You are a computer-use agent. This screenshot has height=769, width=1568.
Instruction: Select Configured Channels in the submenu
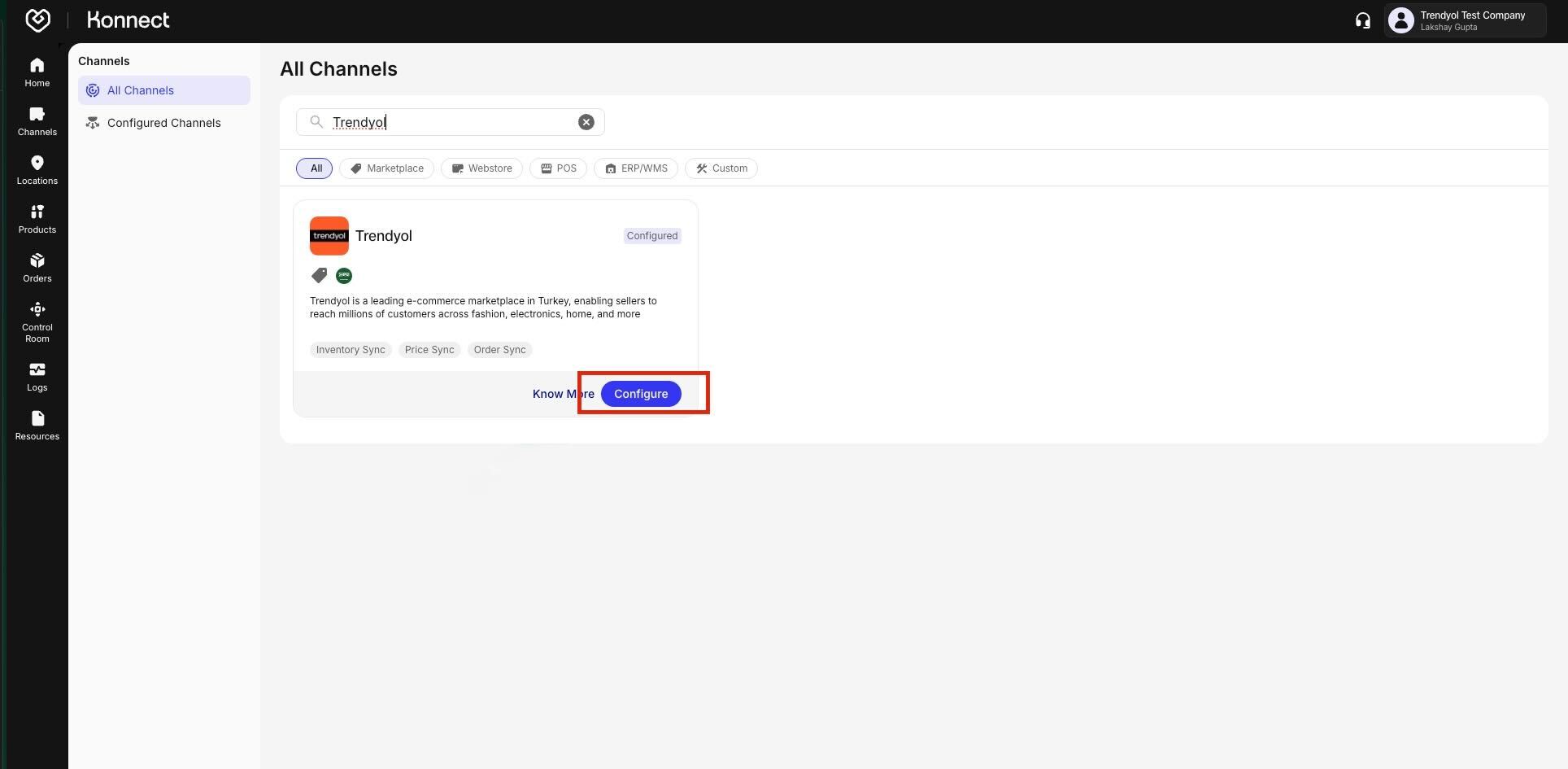point(164,123)
